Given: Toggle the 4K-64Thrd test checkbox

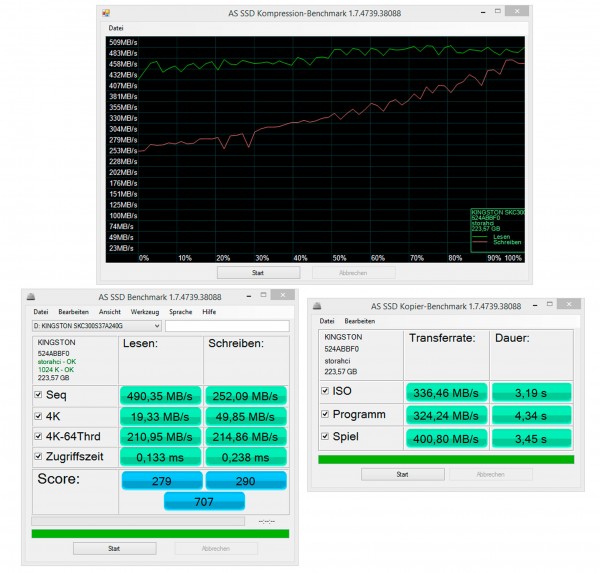Looking at the screenshot, I should click(x=38, y=436).
